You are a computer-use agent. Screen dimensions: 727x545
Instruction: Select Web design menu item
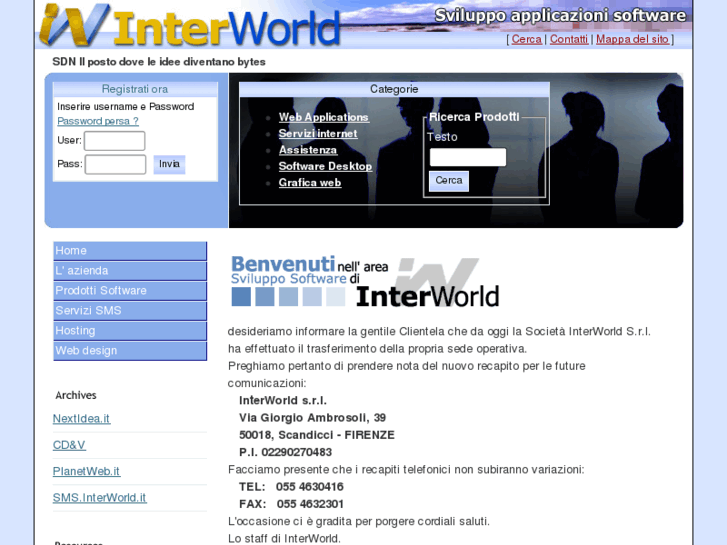(x=130, y=351)
